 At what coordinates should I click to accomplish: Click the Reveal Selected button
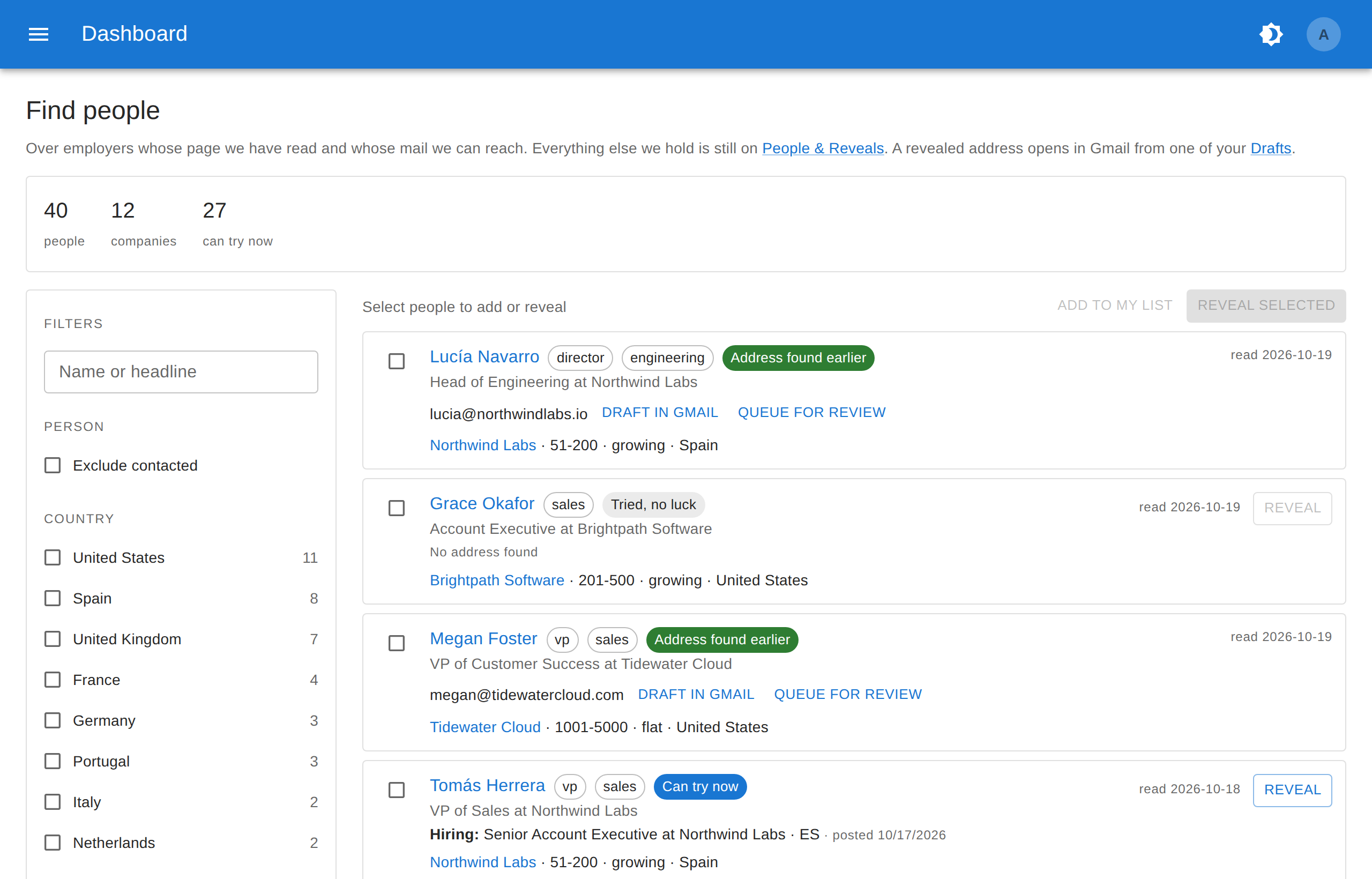click(1265, 306)
